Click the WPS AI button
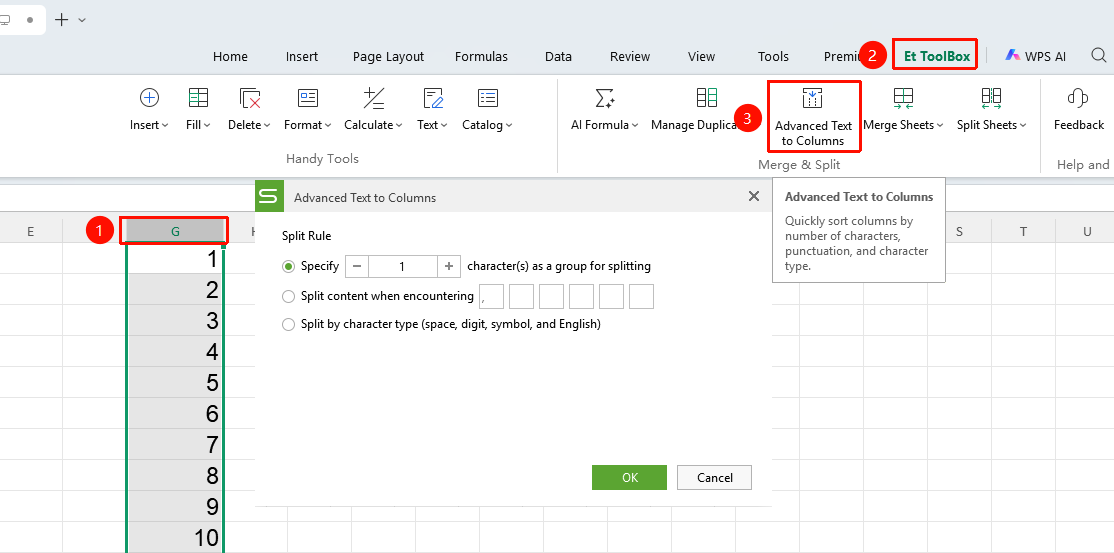 pyautogui.click(x=1035, y=56)
